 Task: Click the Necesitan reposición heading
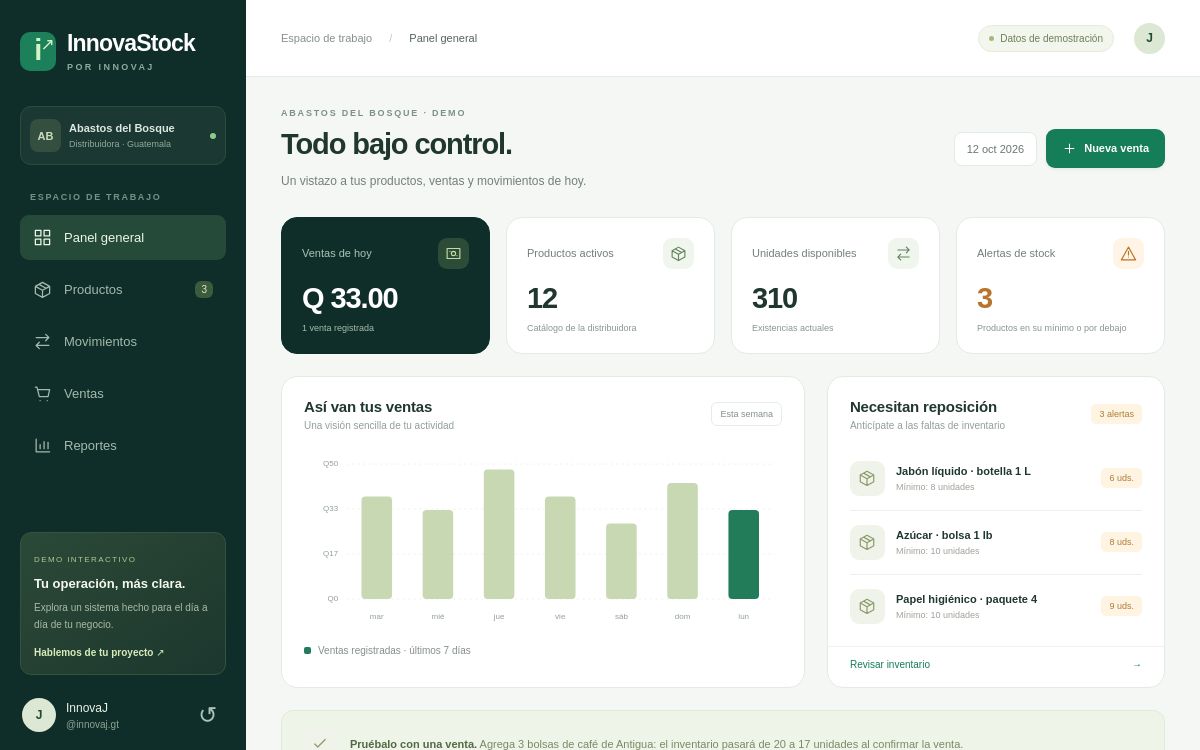(x=923, y=406)
